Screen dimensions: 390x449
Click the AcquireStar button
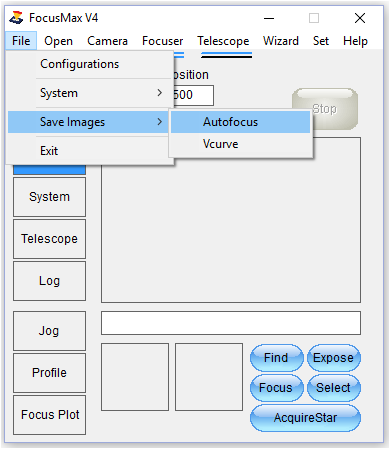[x=305, y=418]
